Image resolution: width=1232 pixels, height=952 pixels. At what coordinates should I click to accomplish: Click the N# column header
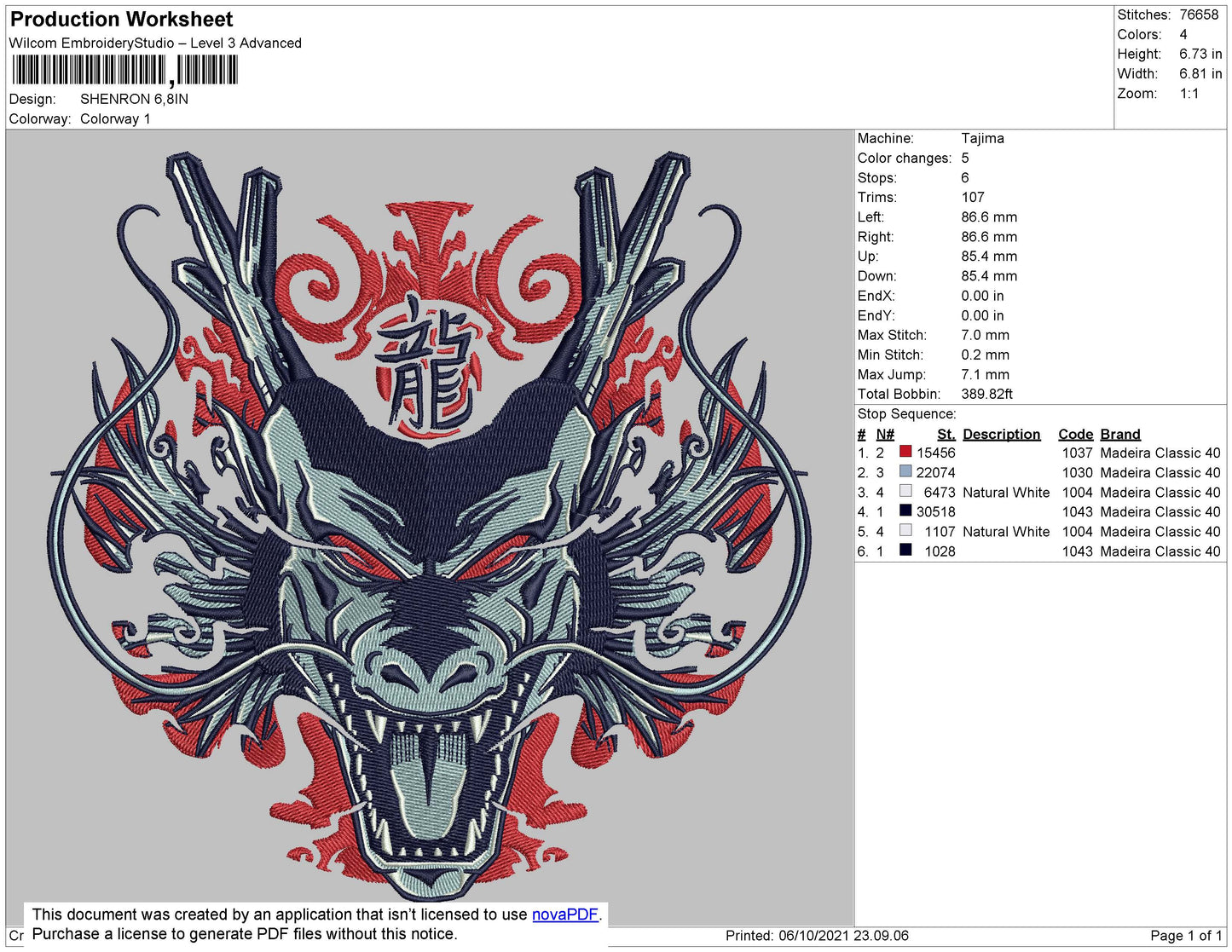(x=885, y=434)
